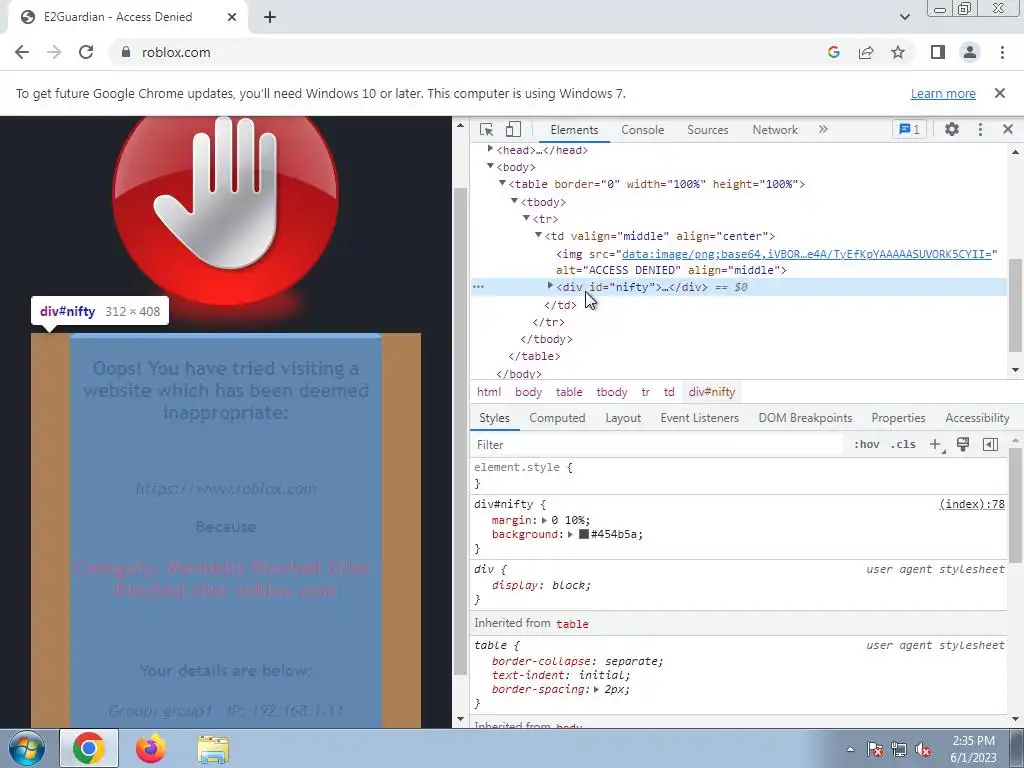Image resolution: width=1024 pixels, height=768 pixels.
Task: Toggle the :hov element state panel
Action: click(867, 445)
